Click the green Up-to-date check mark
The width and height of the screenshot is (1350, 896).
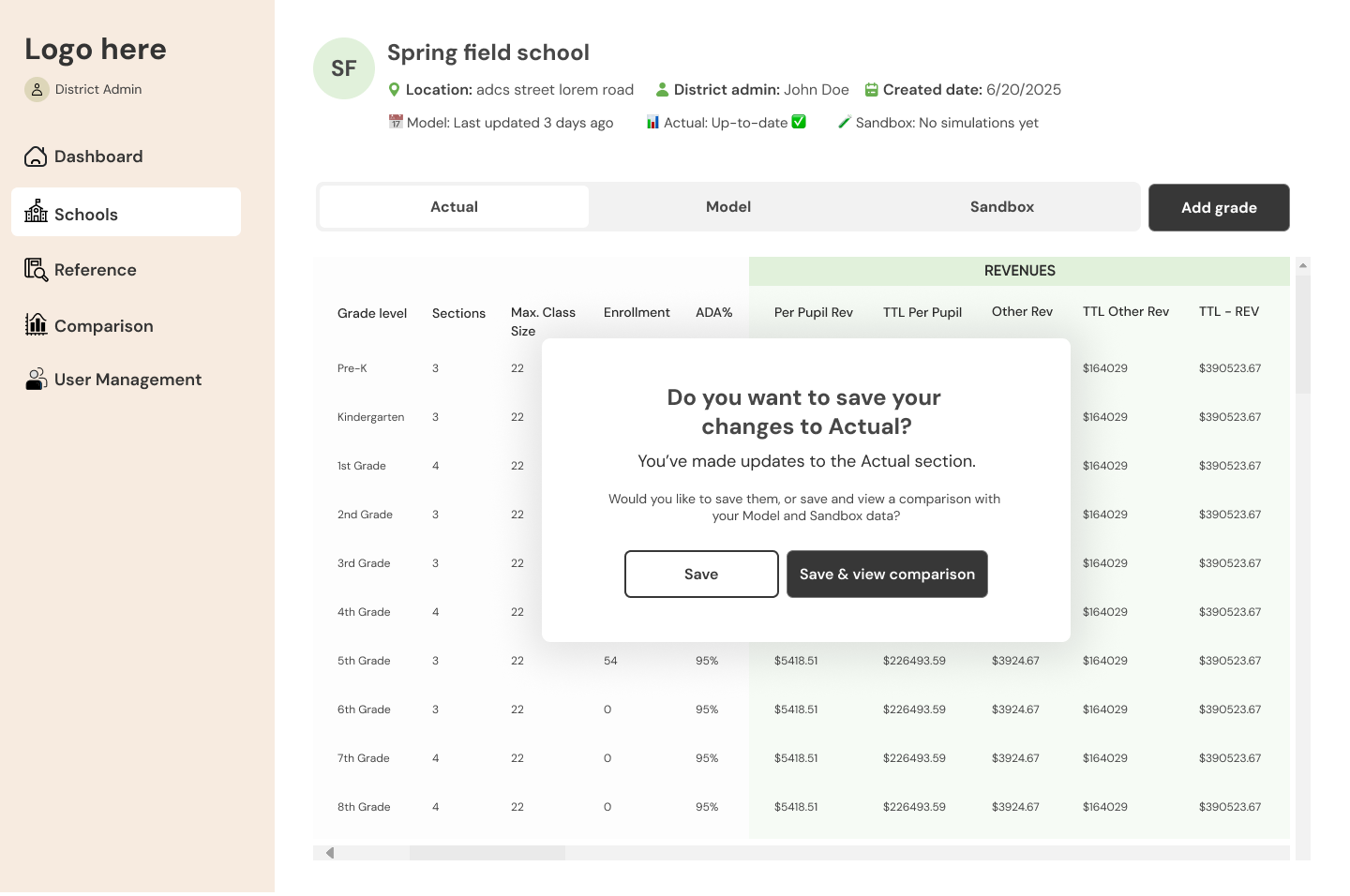click(x=799, y=122)
